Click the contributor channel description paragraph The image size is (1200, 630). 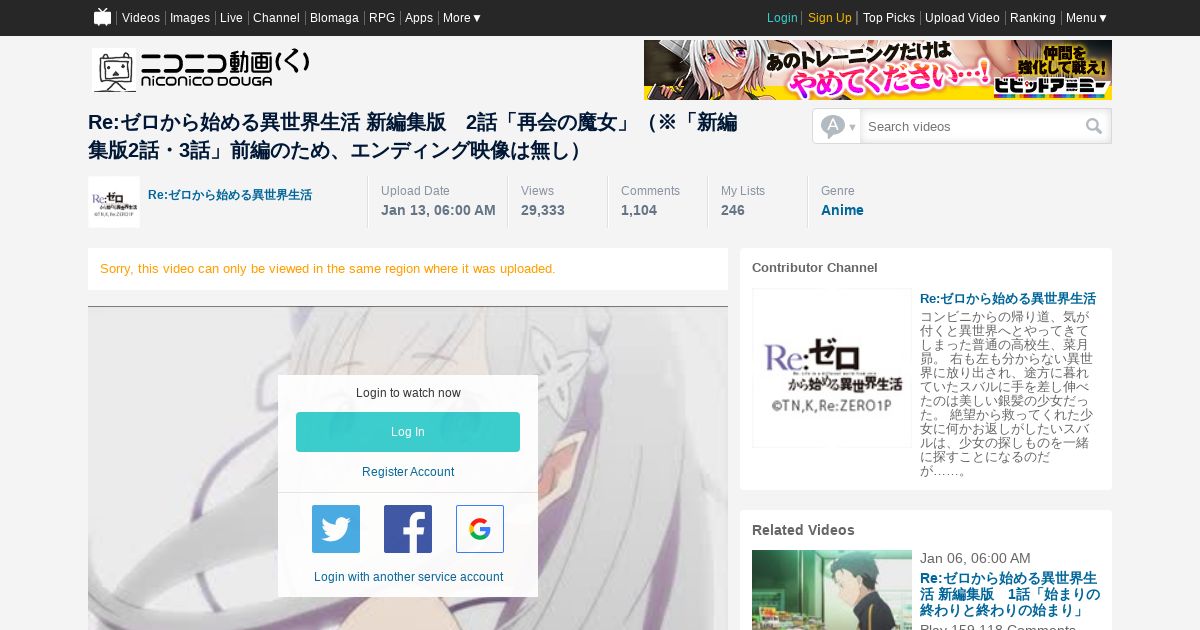[1008, 393]
